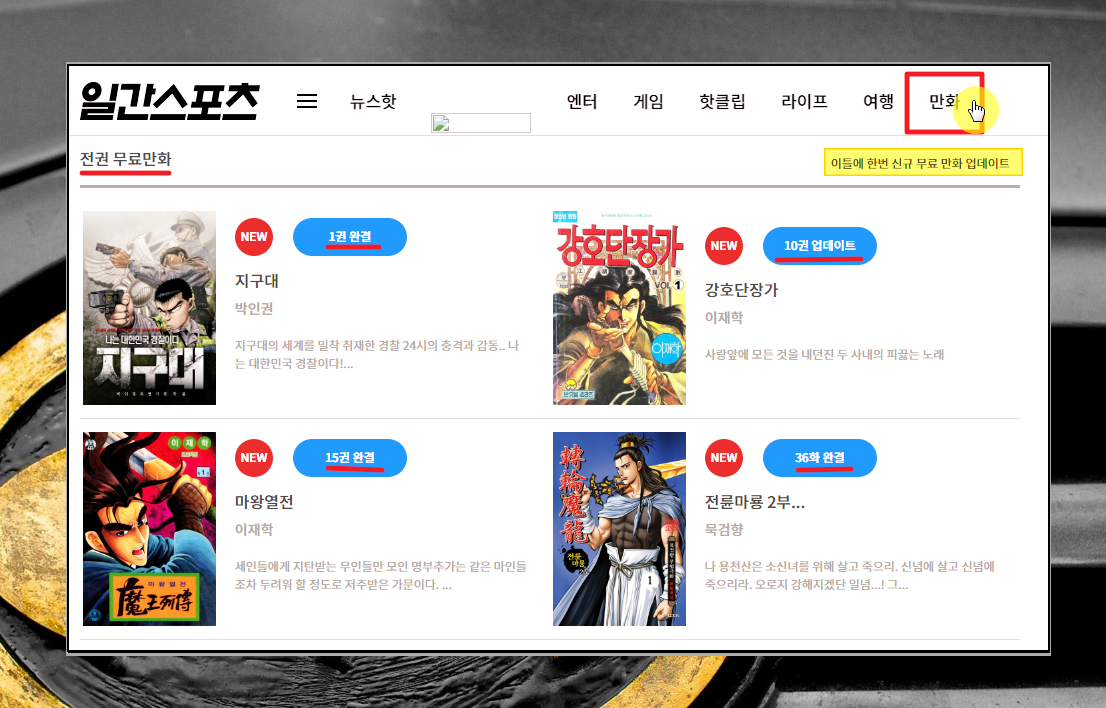Image resolution: width=1106 pixels, height=708 pixels.
Task: Click the 지구대 description text
Action: pos(377,355)
